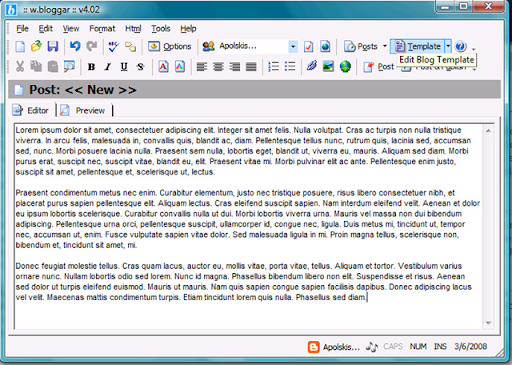
Task: Switch to the Preview tab
Action: (x=83, y=110)
